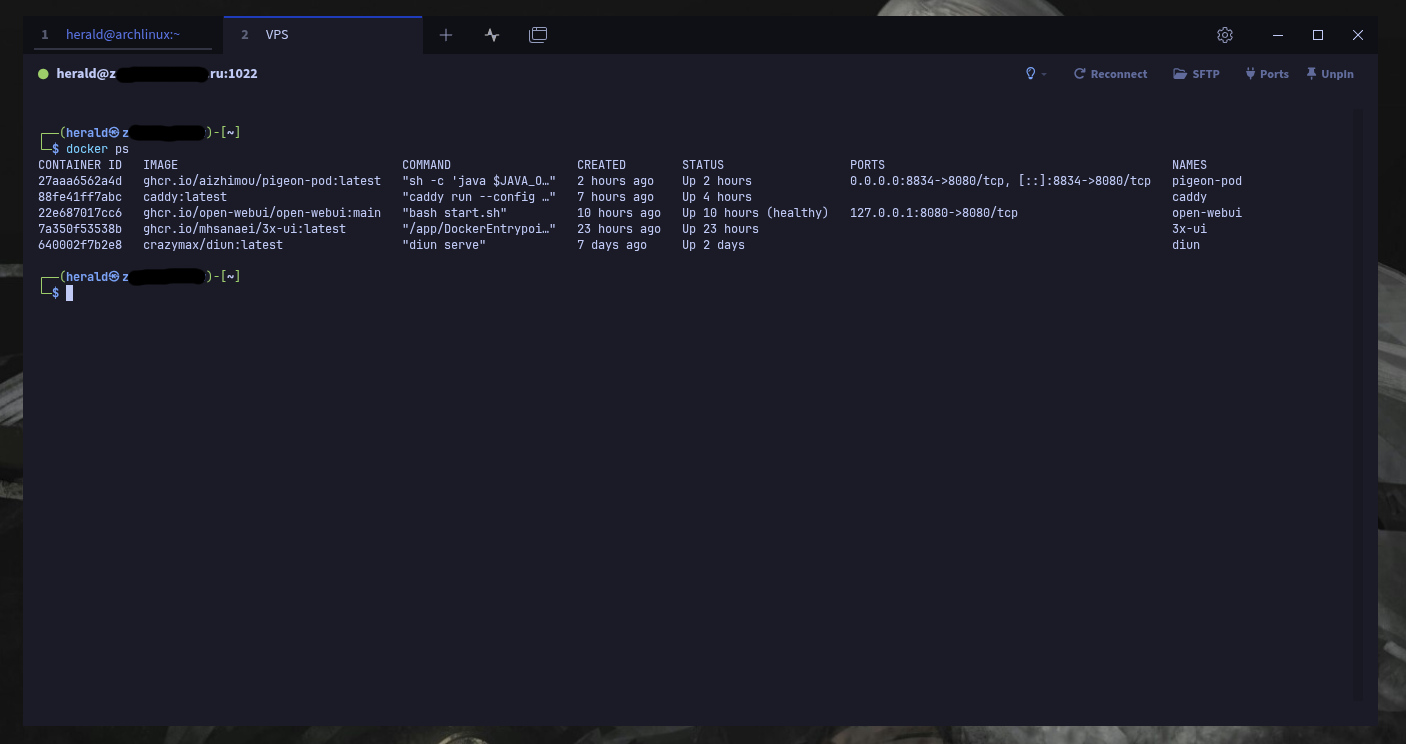The height and width of the screenshot is (744, 1406).
Task: Click the 'Up 2 days' status
Action: [x=714, y=245]
